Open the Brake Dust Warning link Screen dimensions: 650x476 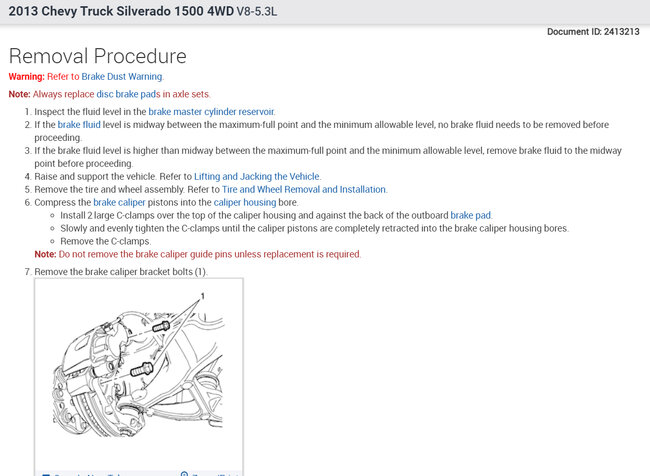[121, 77]
